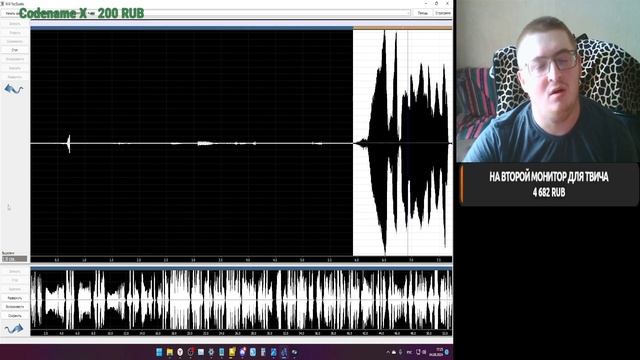Click the rightmost button in the top bar

pos(443,13)
